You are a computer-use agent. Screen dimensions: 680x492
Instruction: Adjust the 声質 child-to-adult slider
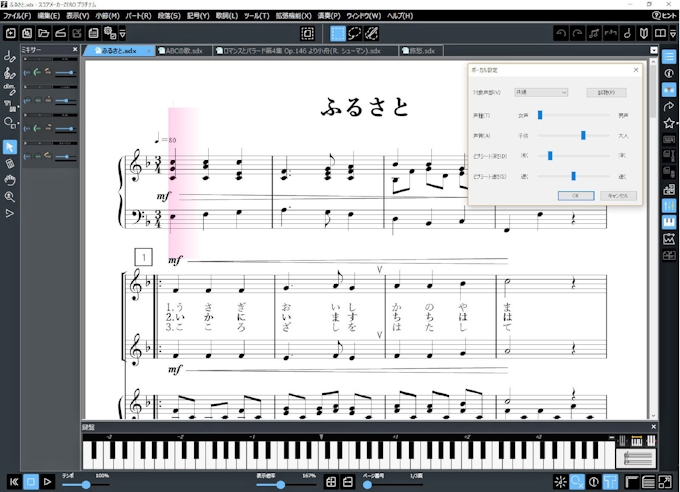pos(583,135)
